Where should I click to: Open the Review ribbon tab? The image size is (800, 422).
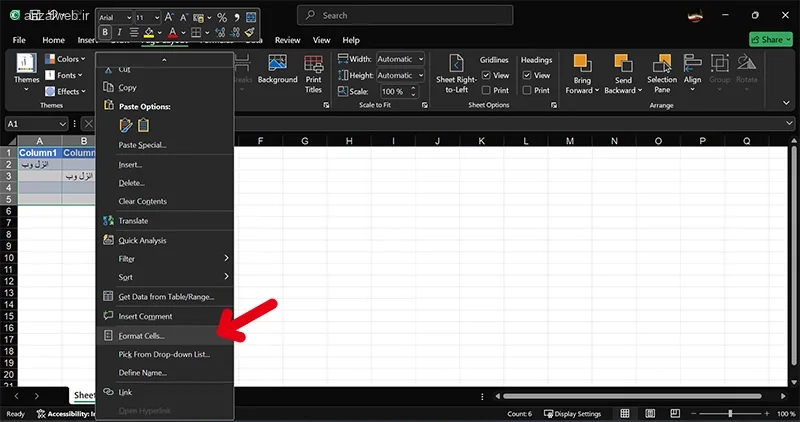tap(287, 40)
